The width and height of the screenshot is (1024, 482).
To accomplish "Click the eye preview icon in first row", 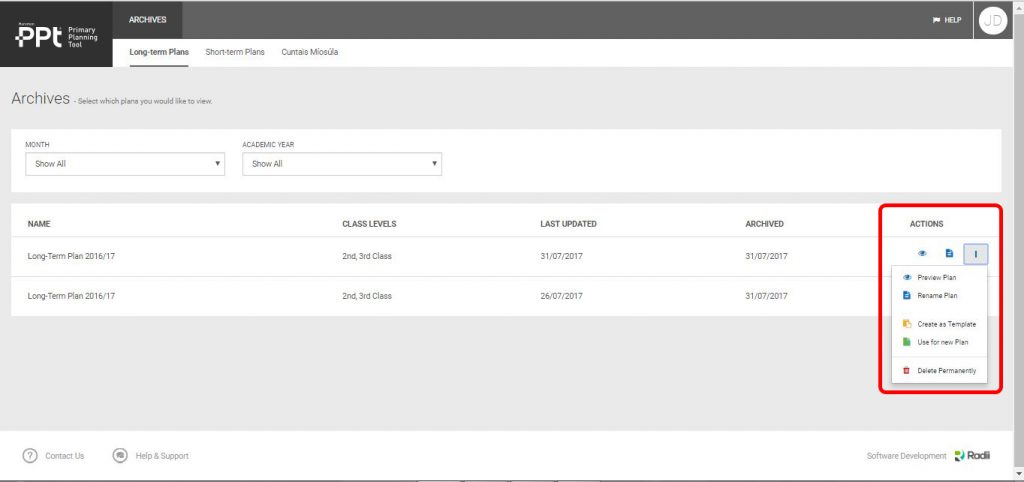I will (x=922, y=254).
